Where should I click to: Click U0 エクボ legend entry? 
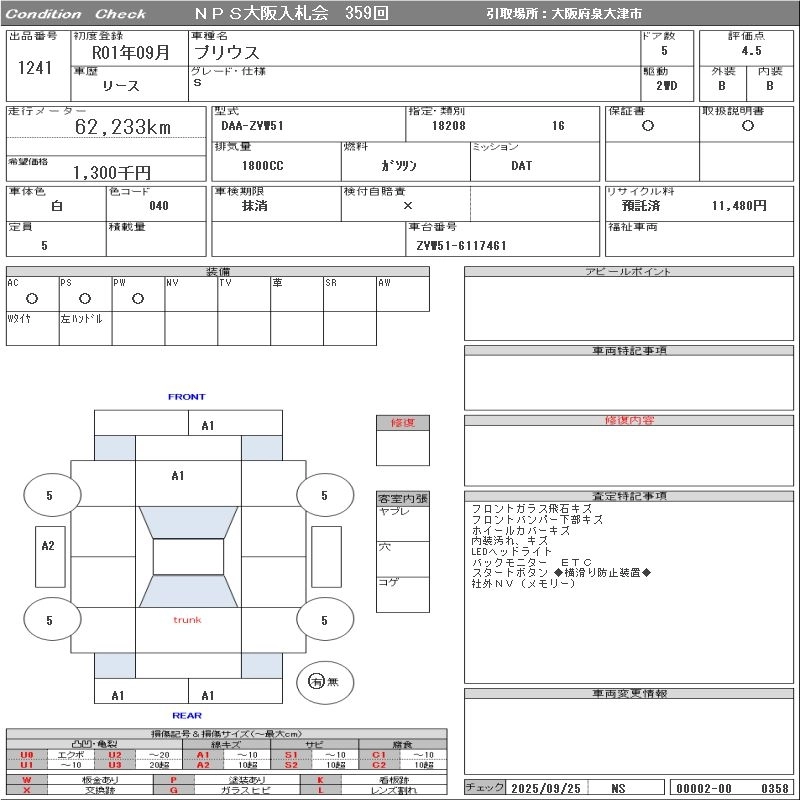point(50,755)
